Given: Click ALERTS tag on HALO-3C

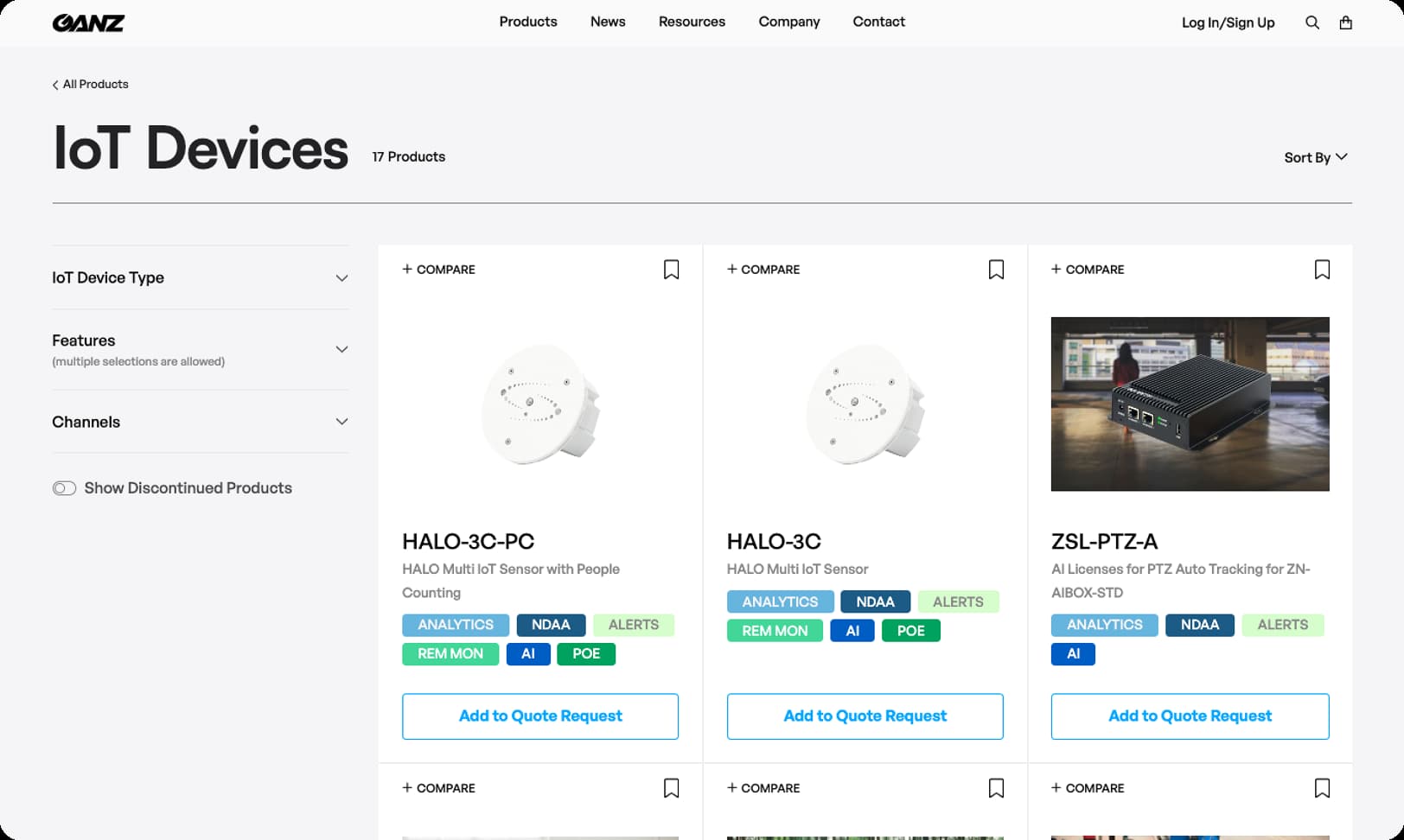Looking at the screenshot, I should pyautogui.click(x=958, y=601).
